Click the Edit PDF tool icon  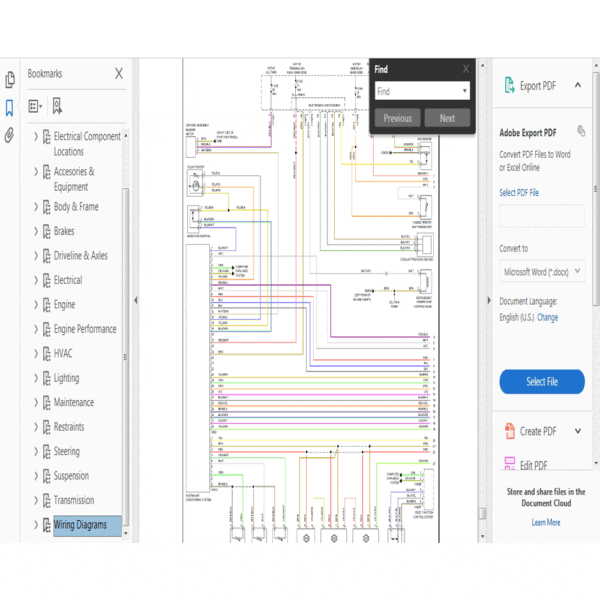pyautogui.click(x=510, y=463)
